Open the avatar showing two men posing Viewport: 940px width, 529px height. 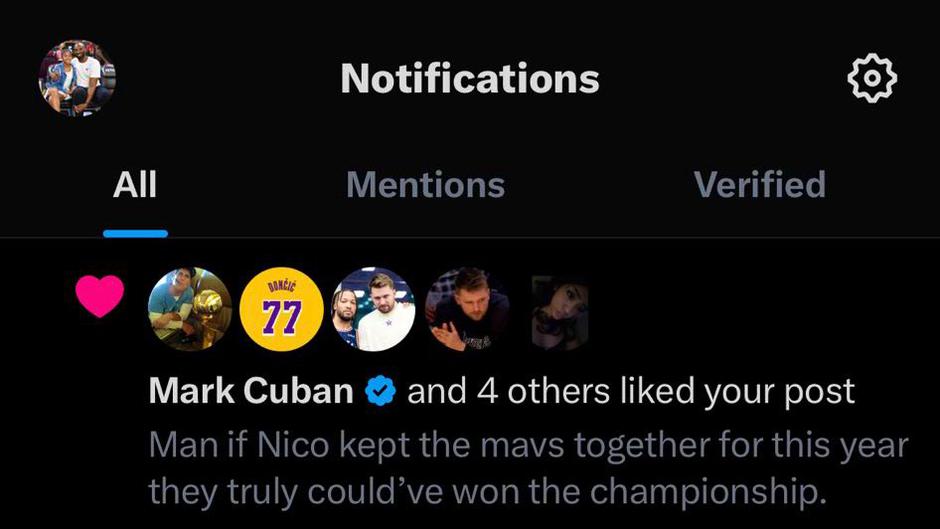point(374,309)
